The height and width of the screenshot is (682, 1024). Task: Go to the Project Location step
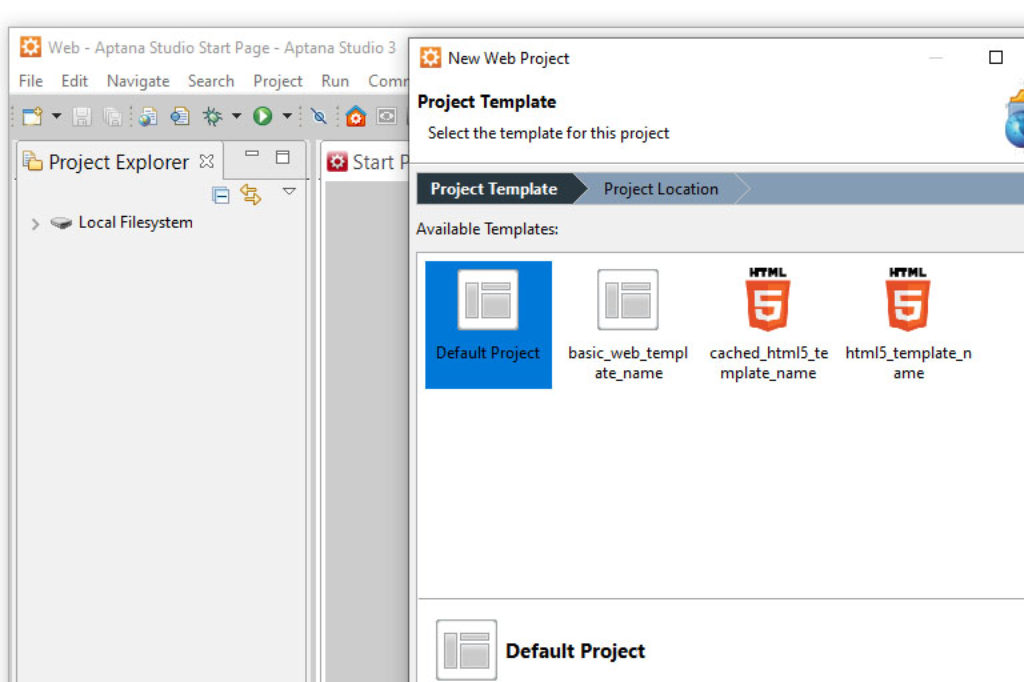[660, 189]
